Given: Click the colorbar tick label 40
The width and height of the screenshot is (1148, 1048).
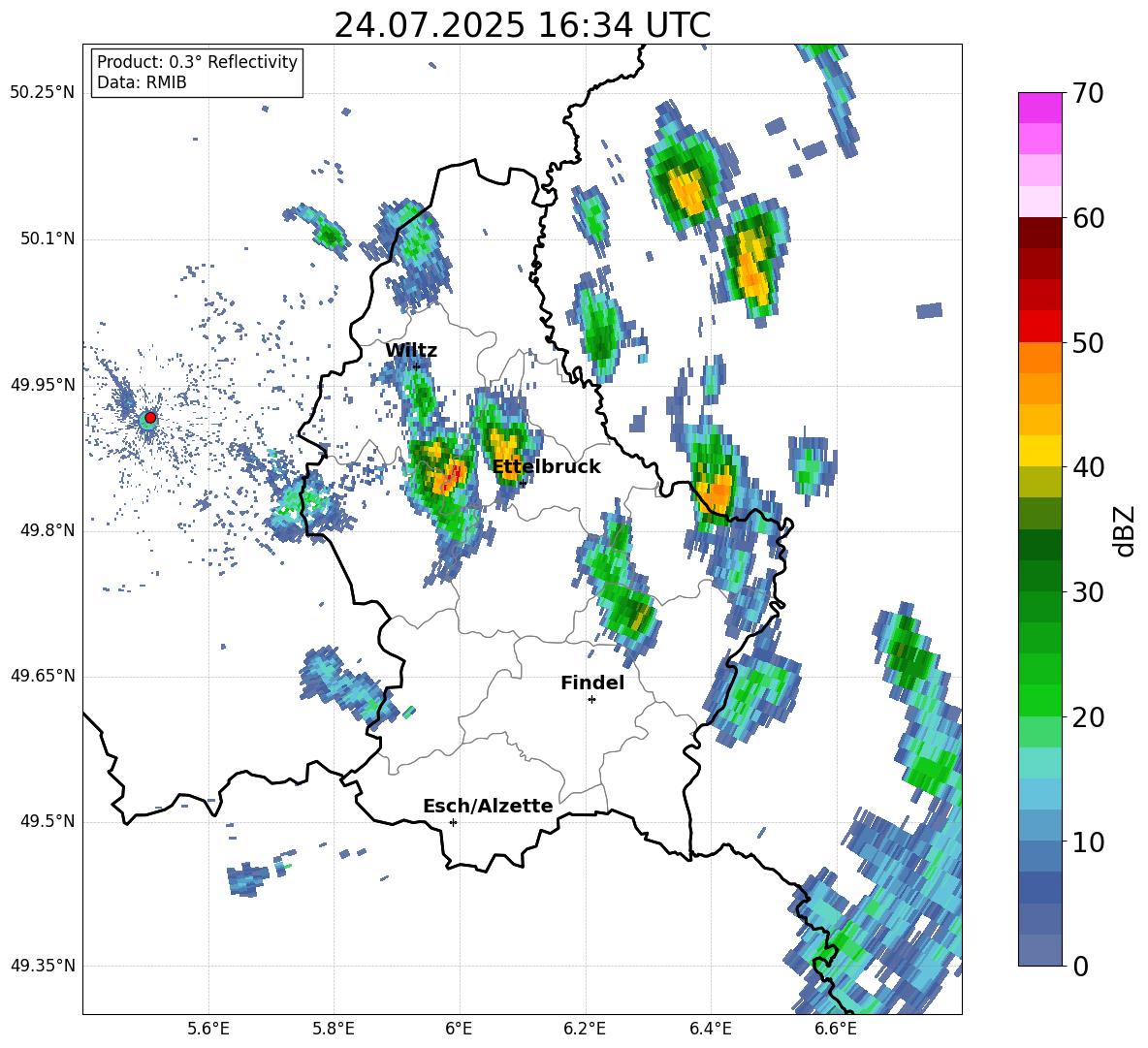Looking at the screenshot, I should coord(1088,467).
